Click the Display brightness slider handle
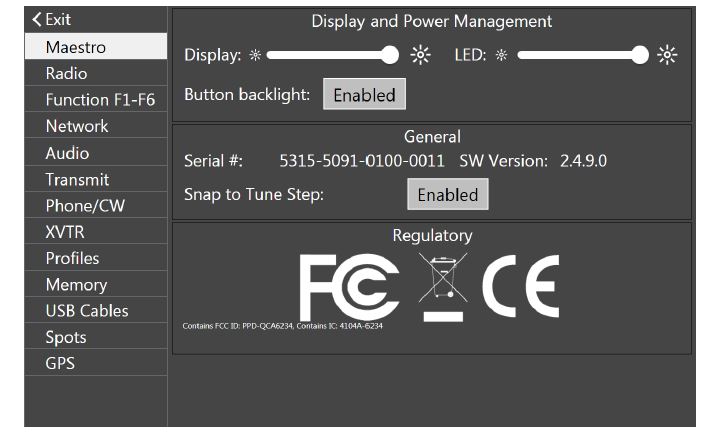Image resolution: width=708 pixels, height=438 pixels. pyautogui.click(x=390, y=55)
